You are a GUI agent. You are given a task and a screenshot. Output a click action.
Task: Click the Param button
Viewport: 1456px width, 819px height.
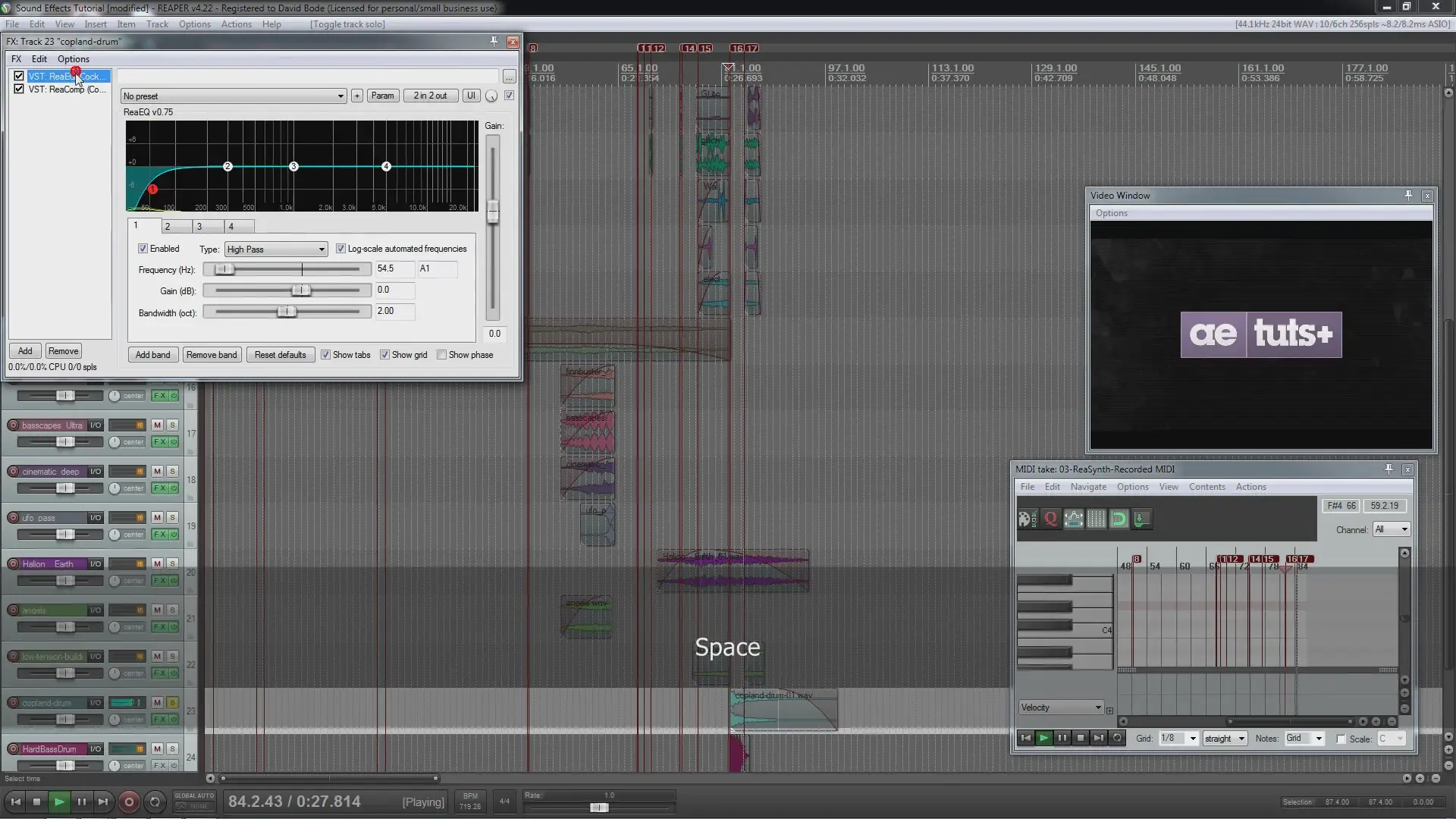(x=382, y=96)
